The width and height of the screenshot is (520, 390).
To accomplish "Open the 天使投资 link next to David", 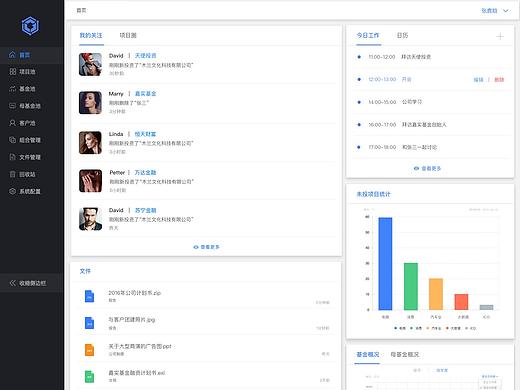I will click(x=145, y=56).
